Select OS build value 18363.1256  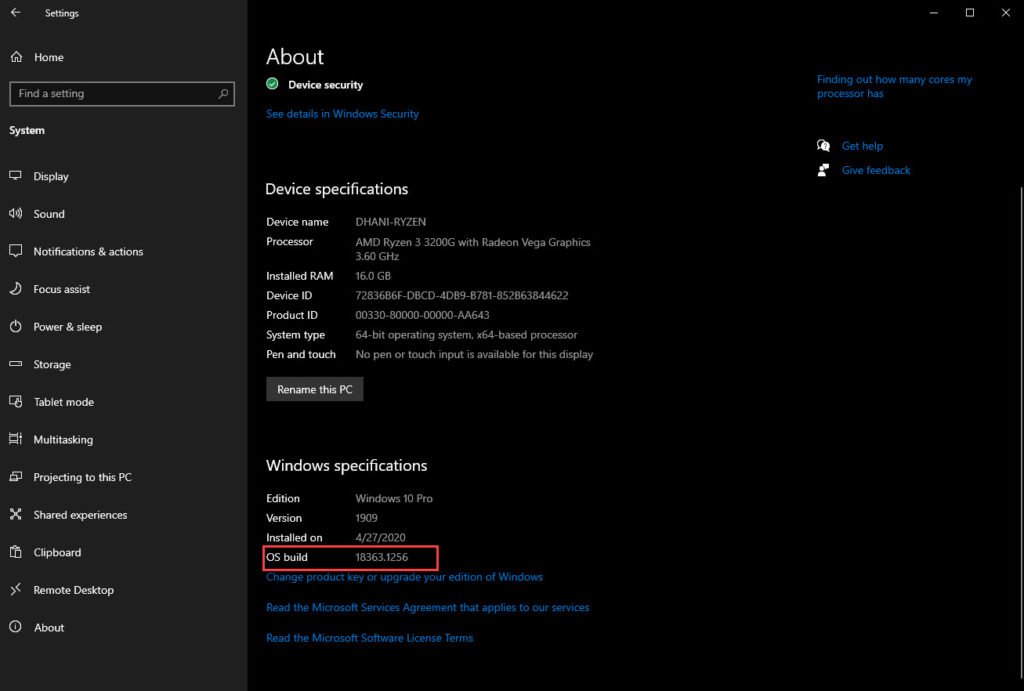381,557
